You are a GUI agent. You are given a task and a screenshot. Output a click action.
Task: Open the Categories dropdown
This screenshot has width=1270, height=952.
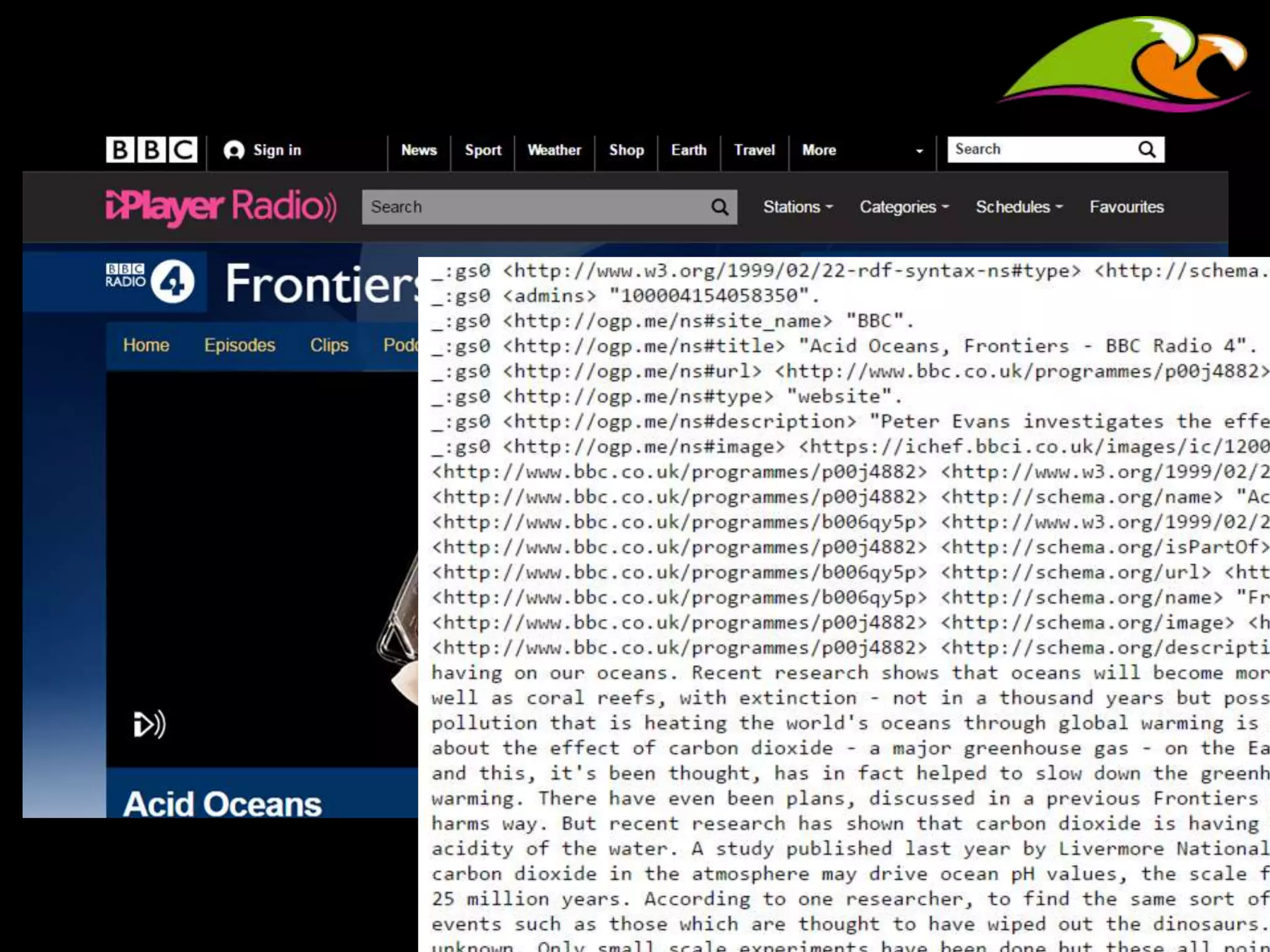tap(904, 207)
